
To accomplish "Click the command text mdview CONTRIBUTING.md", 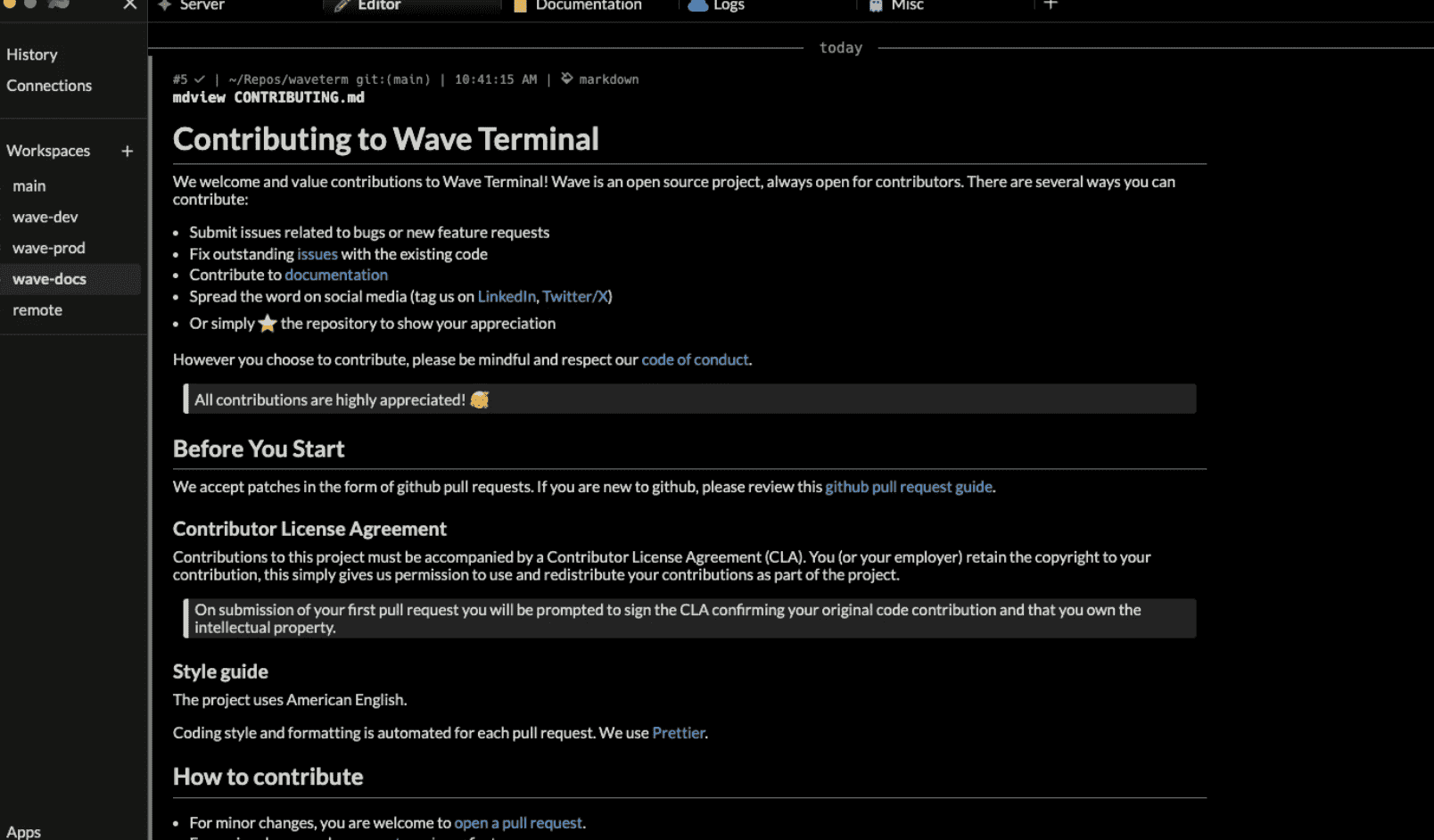I will pyautogui.click(x=268, y=97).
